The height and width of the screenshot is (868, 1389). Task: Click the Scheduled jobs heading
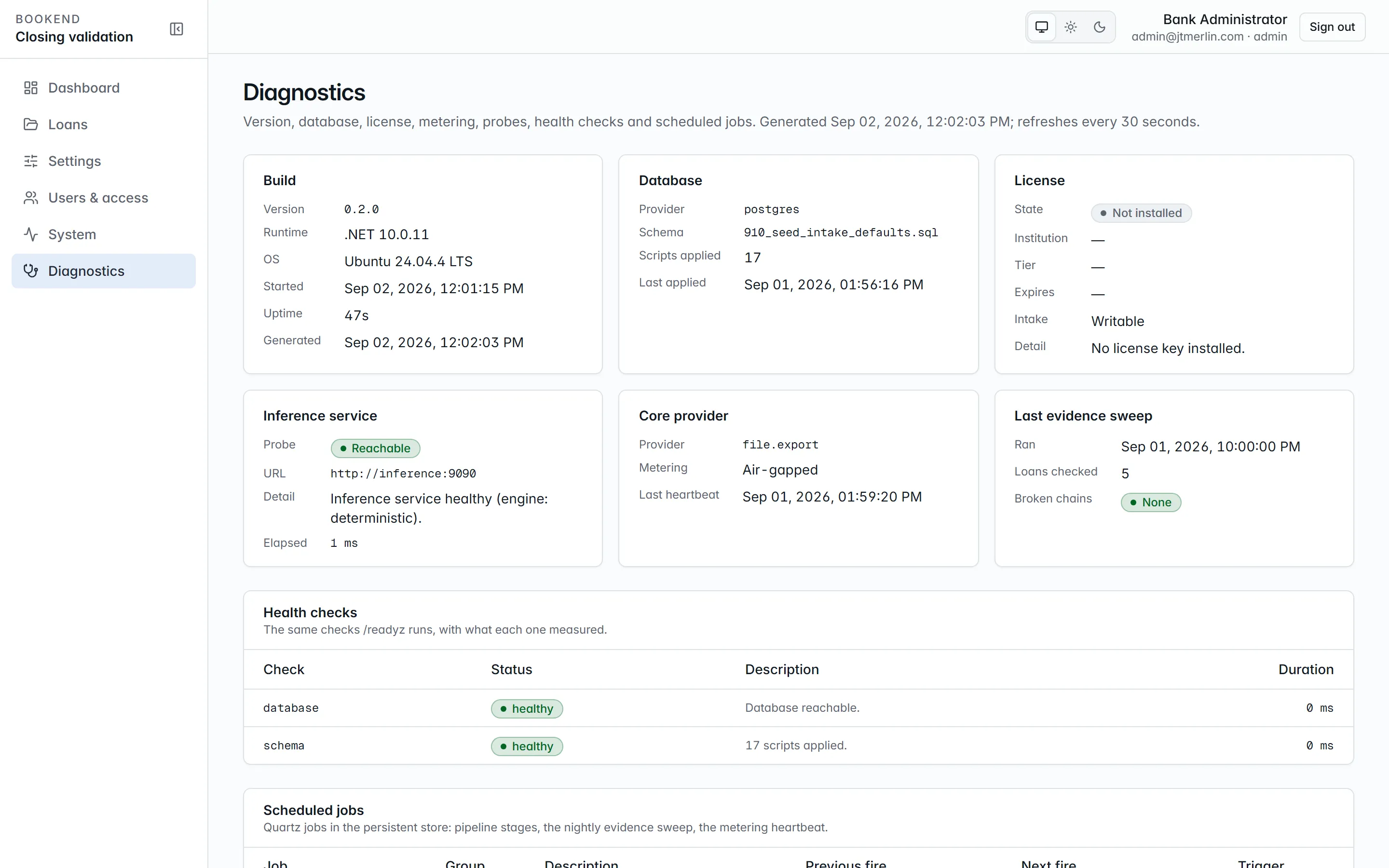[x=313, y=810]
